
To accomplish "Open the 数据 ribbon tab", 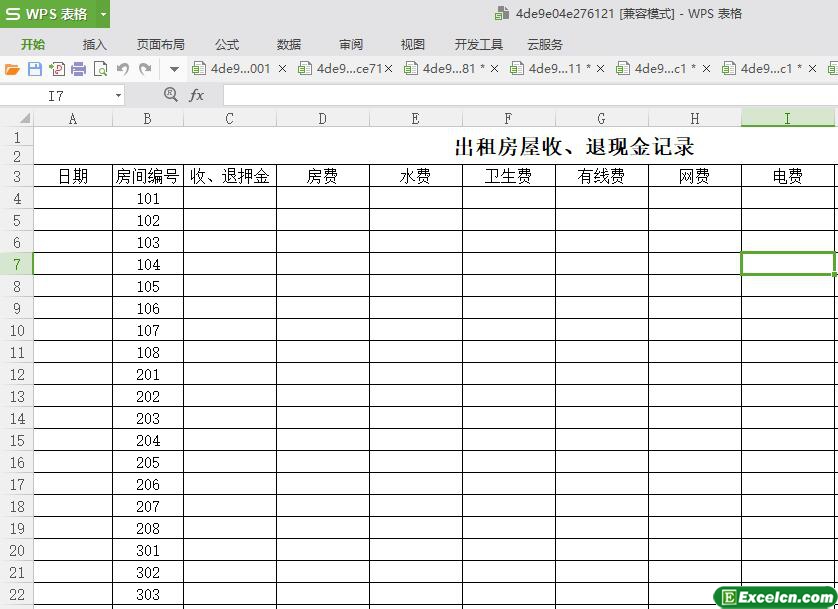I will 289,44.
